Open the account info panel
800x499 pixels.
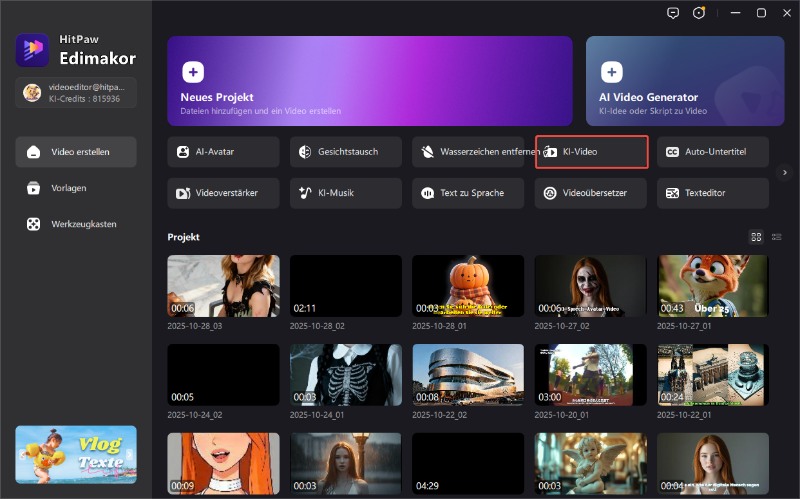(x=76, y=93)
